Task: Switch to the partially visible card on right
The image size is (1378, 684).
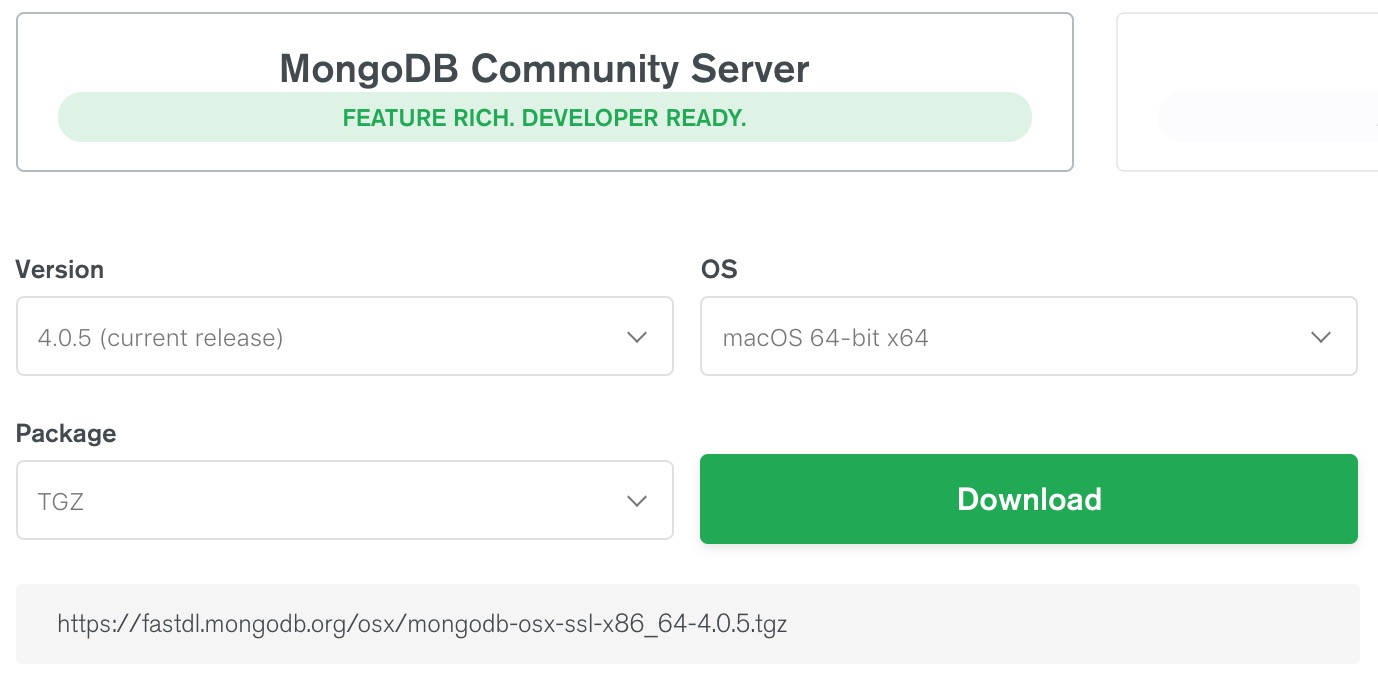Action: coord(1247,92)
